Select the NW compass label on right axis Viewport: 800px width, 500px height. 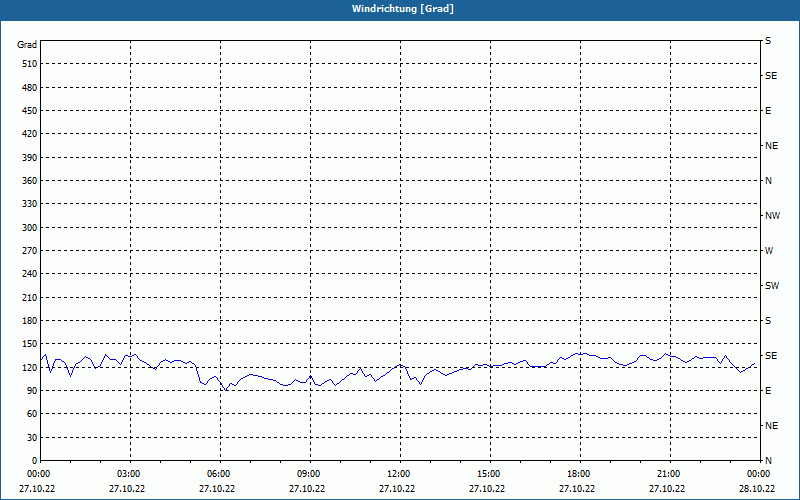[x=772, y=216]
